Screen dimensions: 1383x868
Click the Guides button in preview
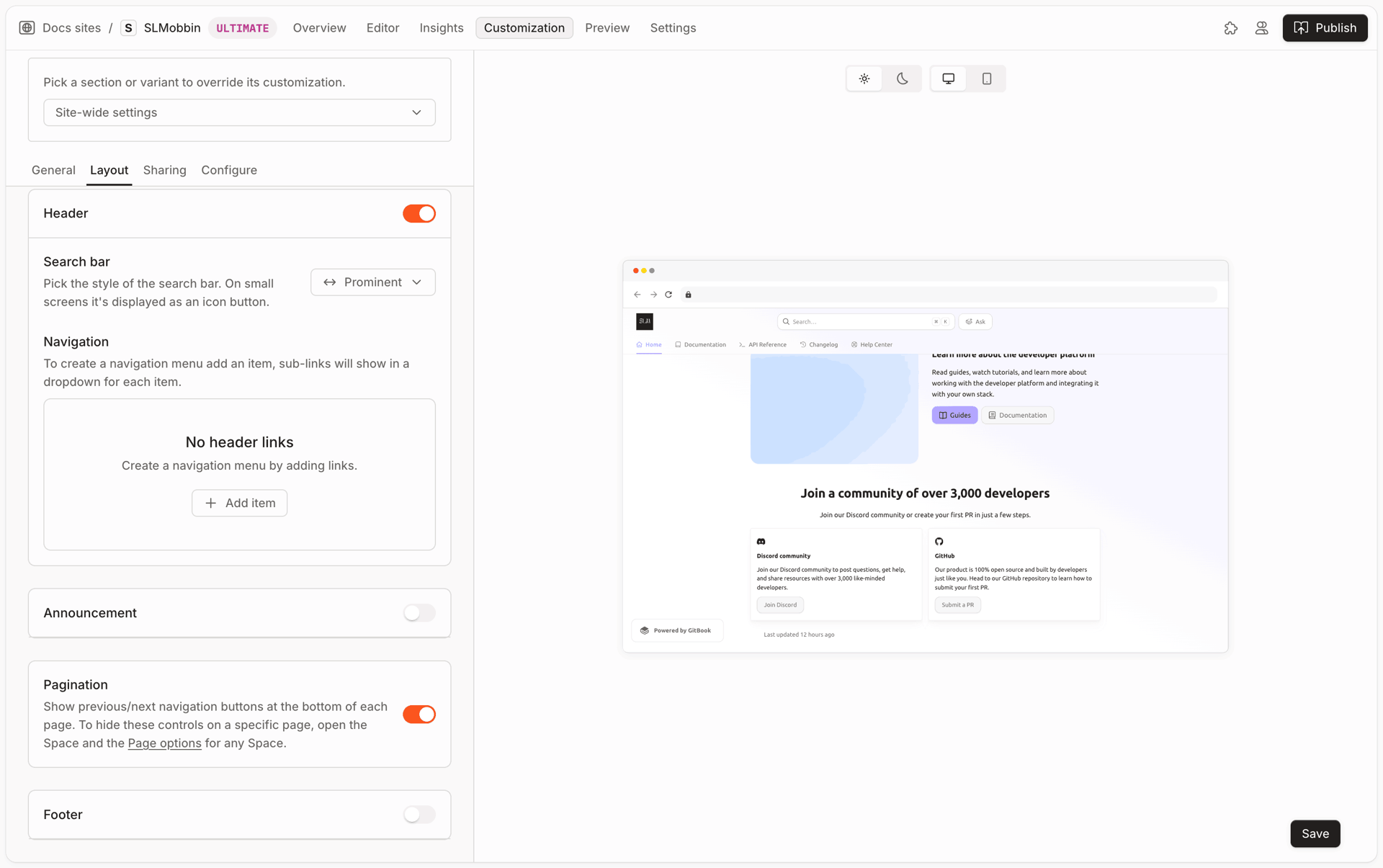click(x=954, y=415)
